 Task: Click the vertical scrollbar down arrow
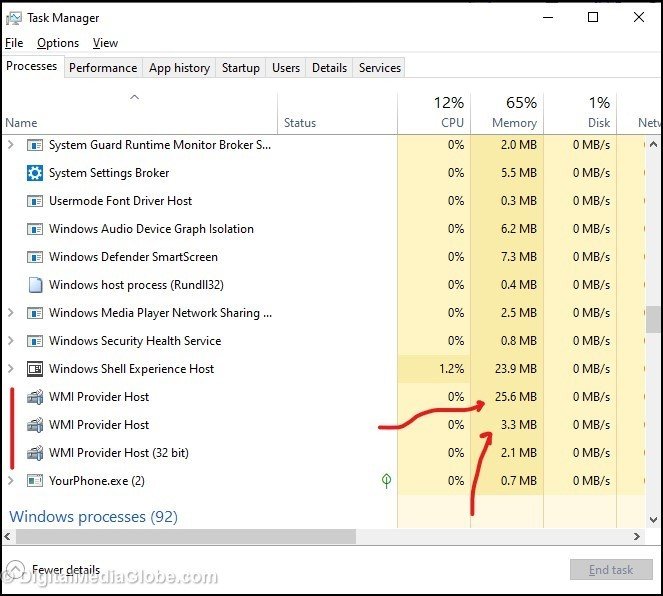point(653,519)
